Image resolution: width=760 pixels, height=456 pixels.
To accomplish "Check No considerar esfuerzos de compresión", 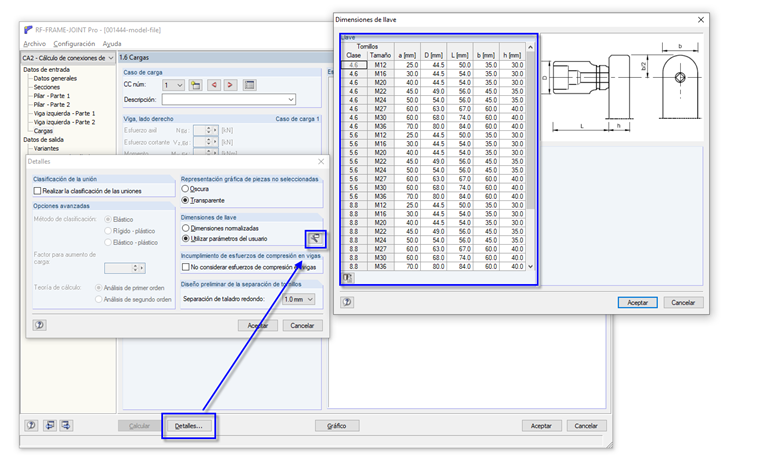I will (185, 267).
